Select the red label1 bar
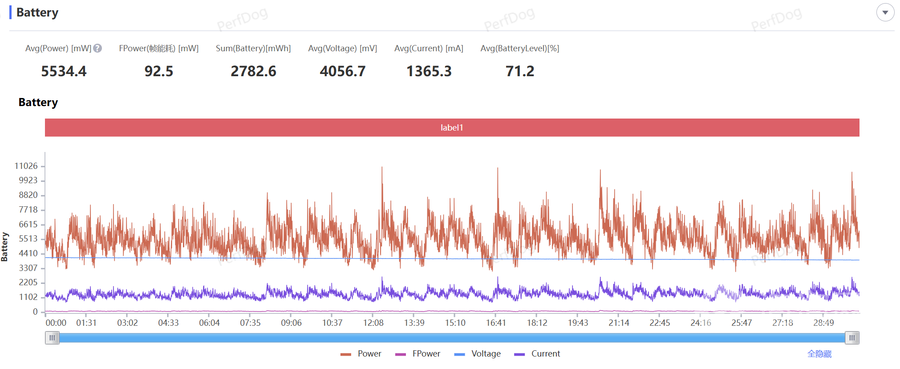 pos(452,127)
